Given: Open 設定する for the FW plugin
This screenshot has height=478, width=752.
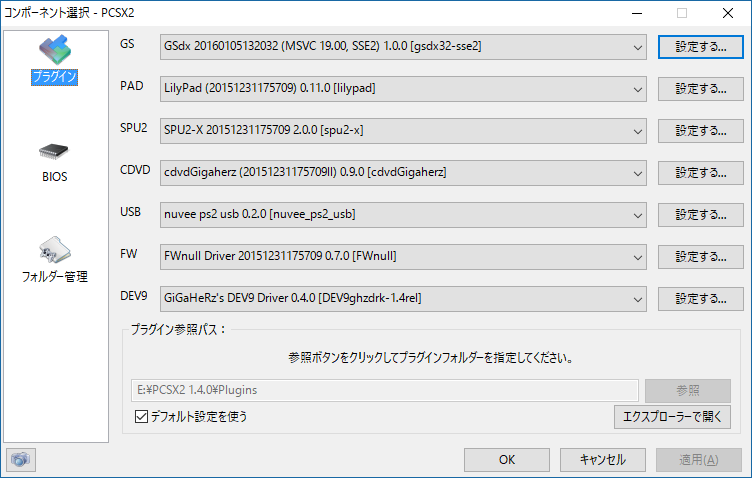Looking at the screenshot, I should [x=701, y=256].
